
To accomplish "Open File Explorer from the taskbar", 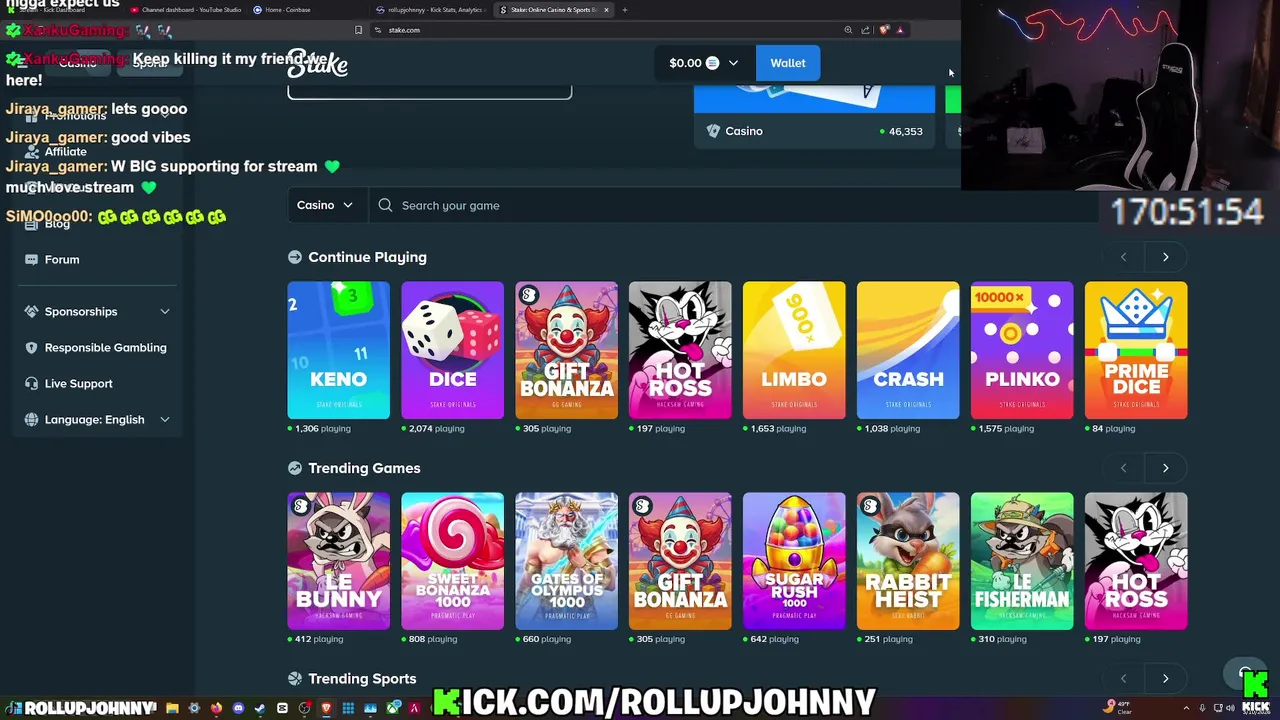I will [x=172, y=708].
